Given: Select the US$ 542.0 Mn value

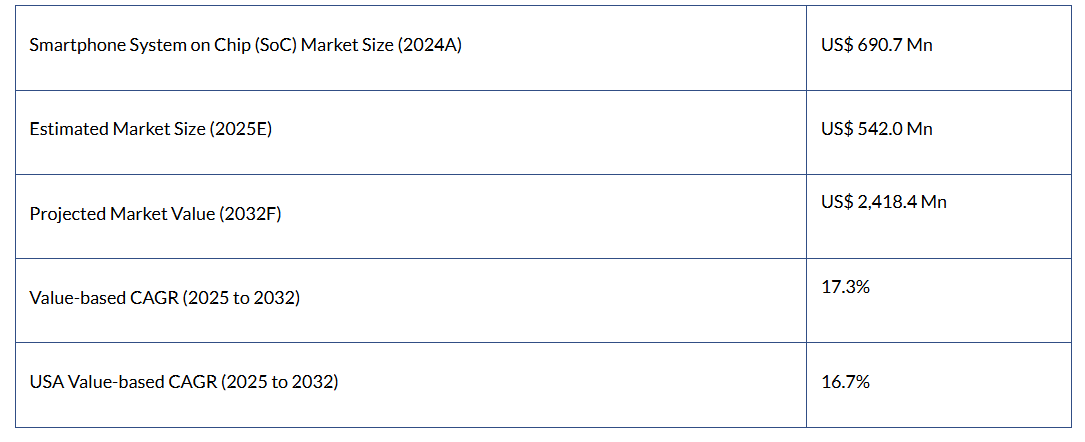Looking at the screenshot, I should click(x=876, y=129).
